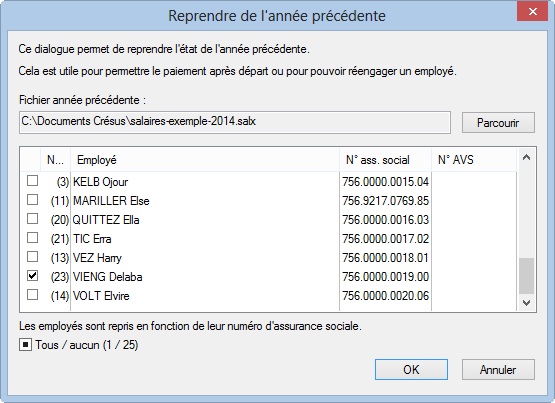This screenshot has height=403, width=555.
Task: Toggle the Tous / aucun checkbox
Action: (25, 345)
